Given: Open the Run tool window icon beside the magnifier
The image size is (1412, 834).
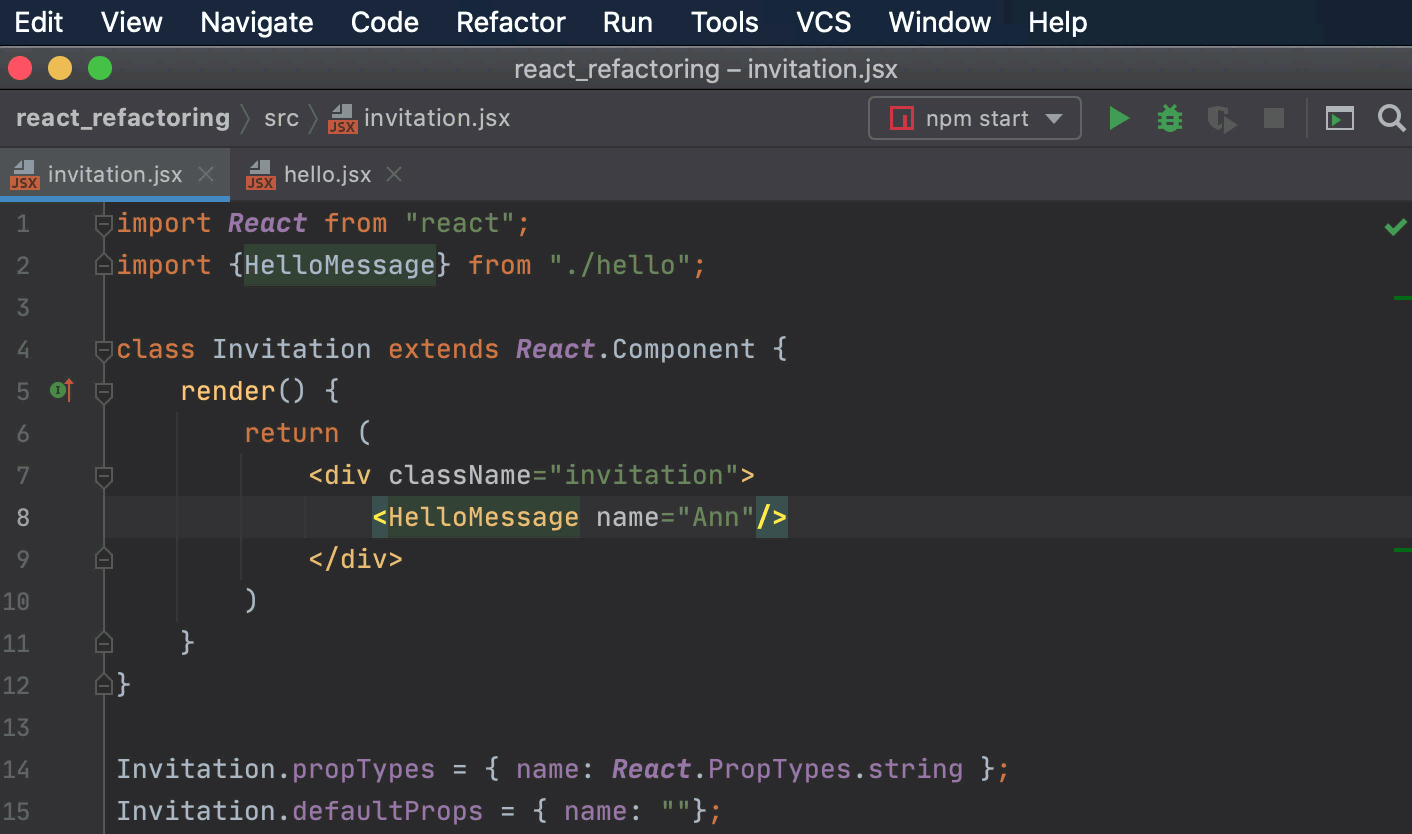Looking at the screenshot, I should click(x=1340, y=118).
